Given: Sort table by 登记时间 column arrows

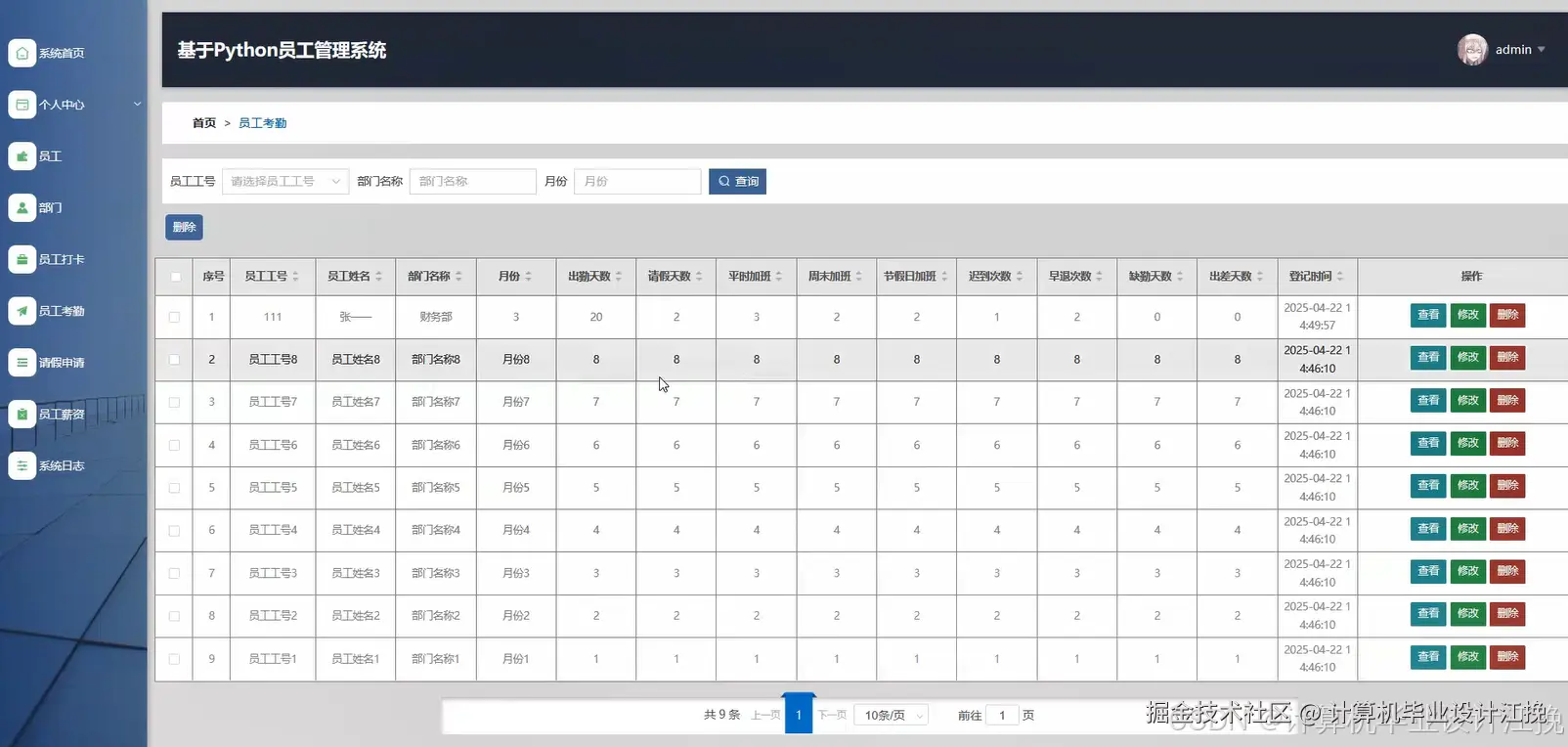Looking at the screenshot, I should point(1340,277).
